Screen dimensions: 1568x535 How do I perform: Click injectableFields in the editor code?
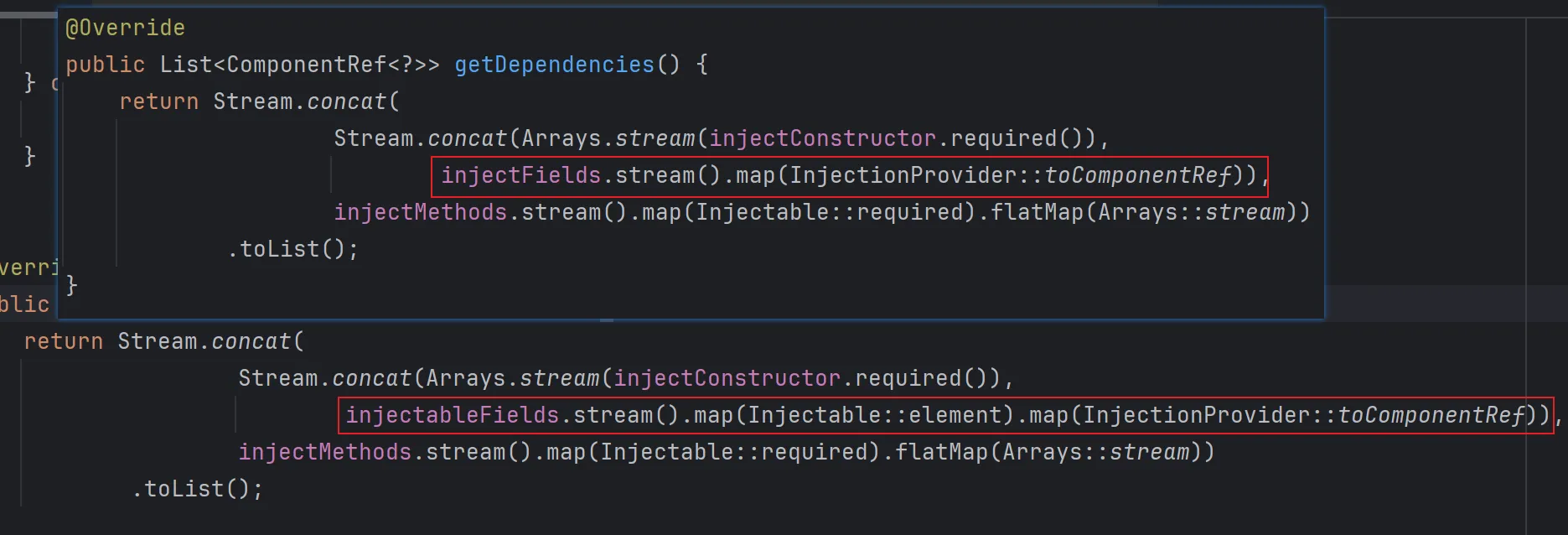[452, 415]
